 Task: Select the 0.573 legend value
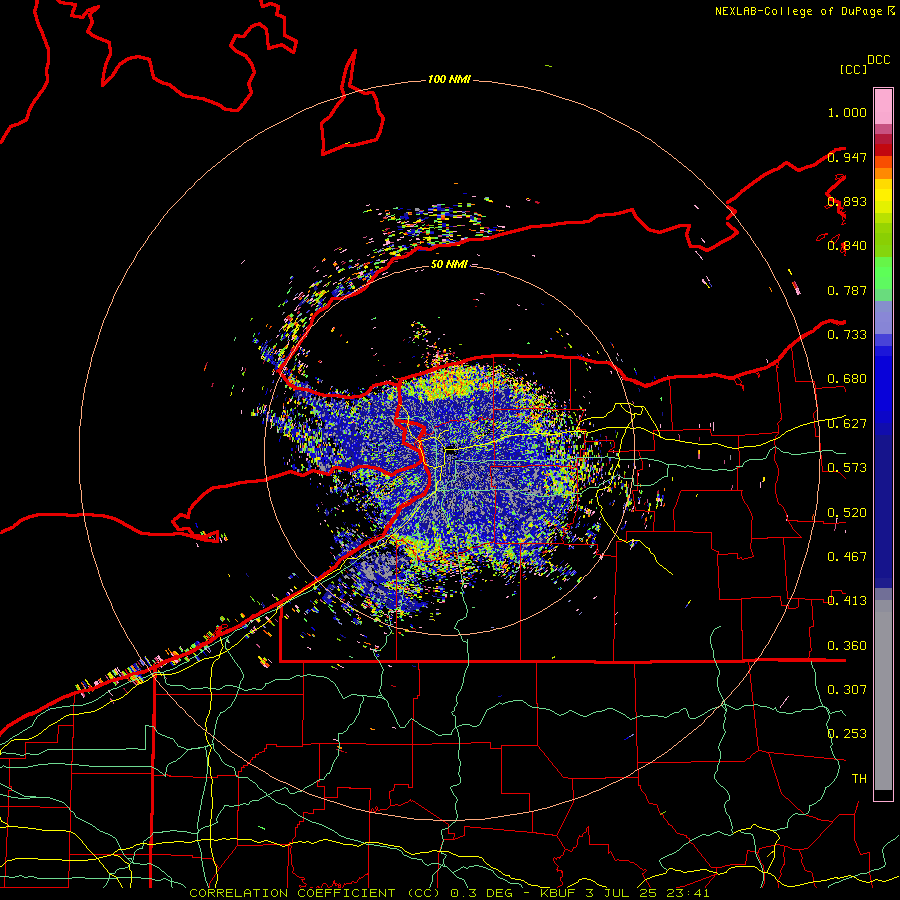(847, 468)
